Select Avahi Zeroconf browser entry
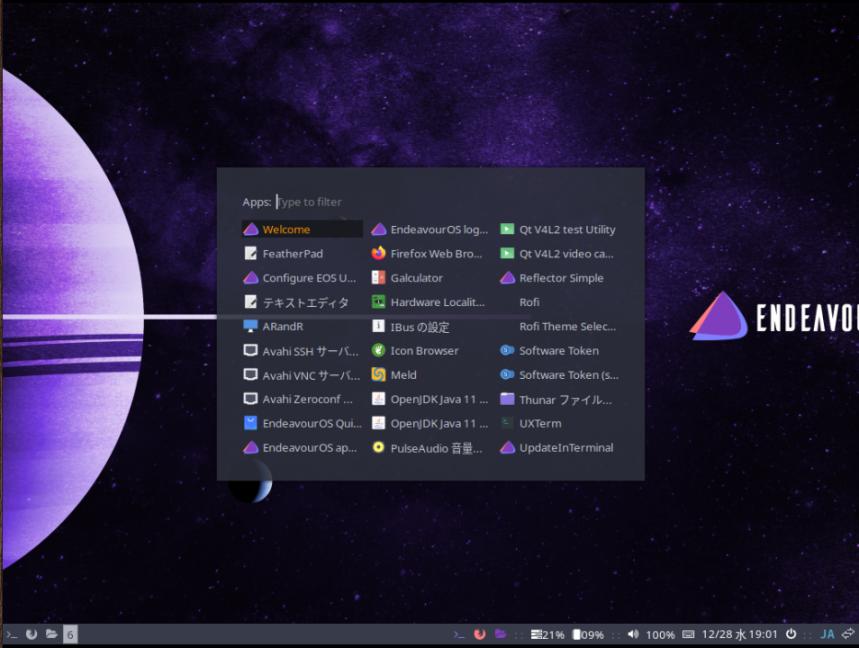 tap(302, 399)
